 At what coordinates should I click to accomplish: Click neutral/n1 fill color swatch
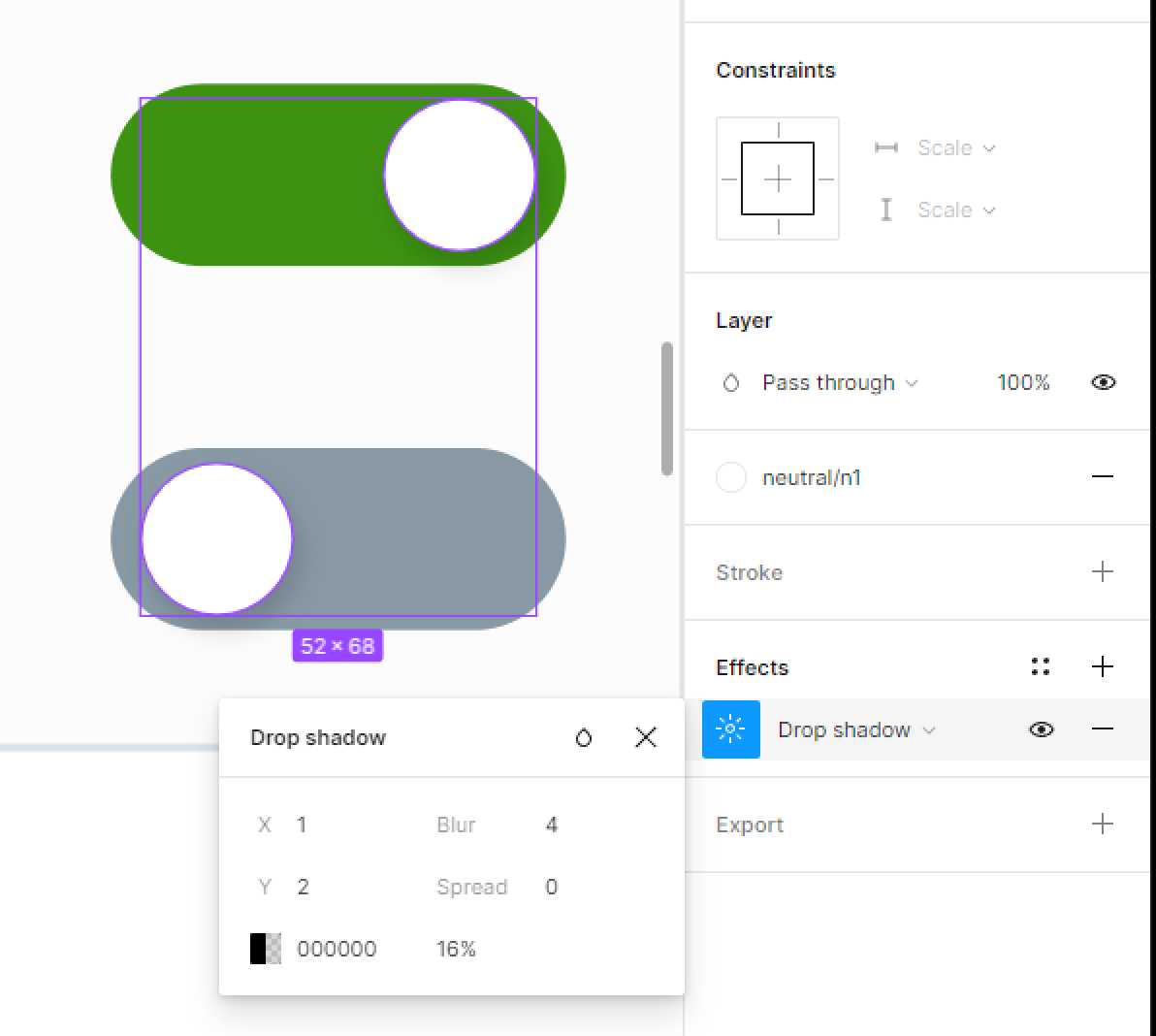tap(730, 477)
